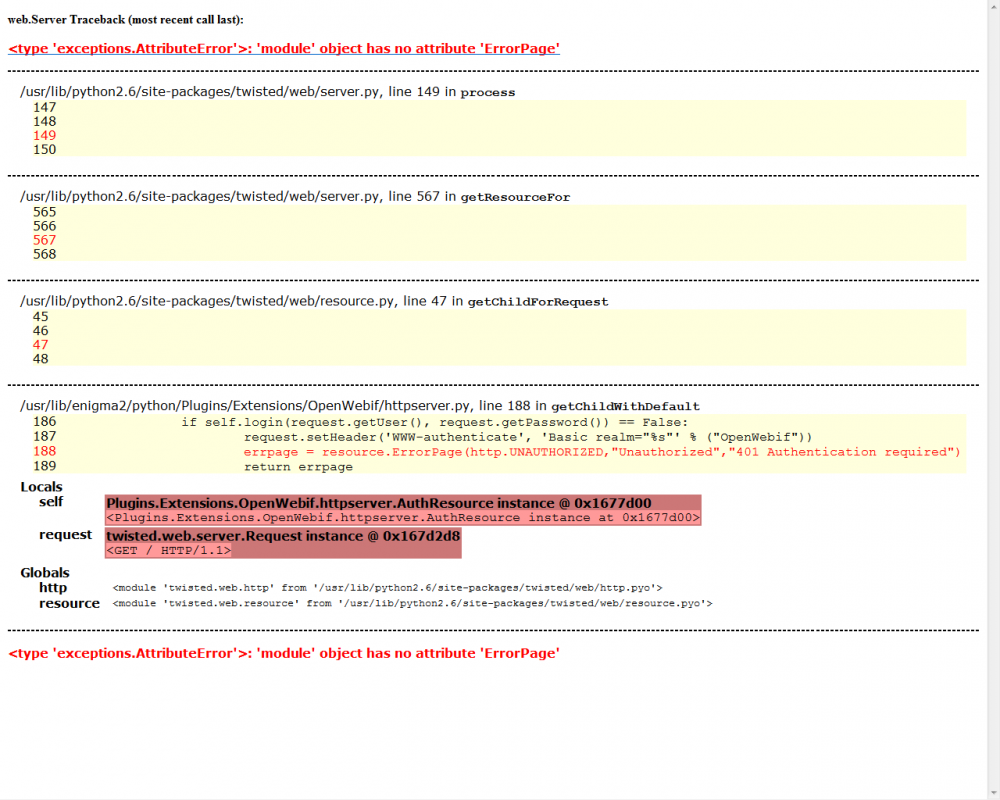Click the top AttributeError exception link
This screenshot has width=1000, height=800.
(284, 48)
